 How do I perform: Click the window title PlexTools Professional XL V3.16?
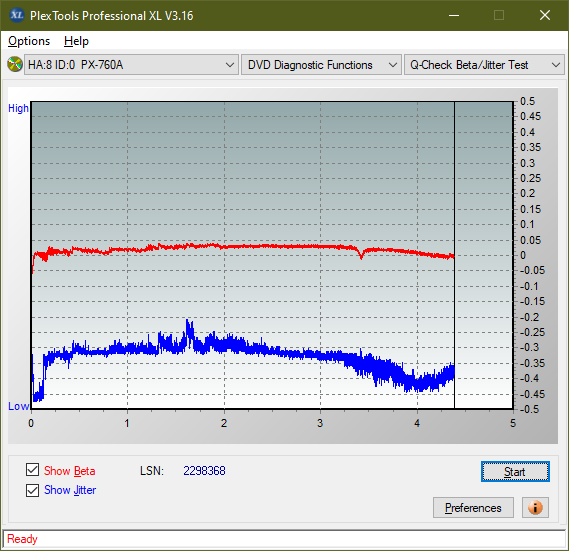pos(112,16)
